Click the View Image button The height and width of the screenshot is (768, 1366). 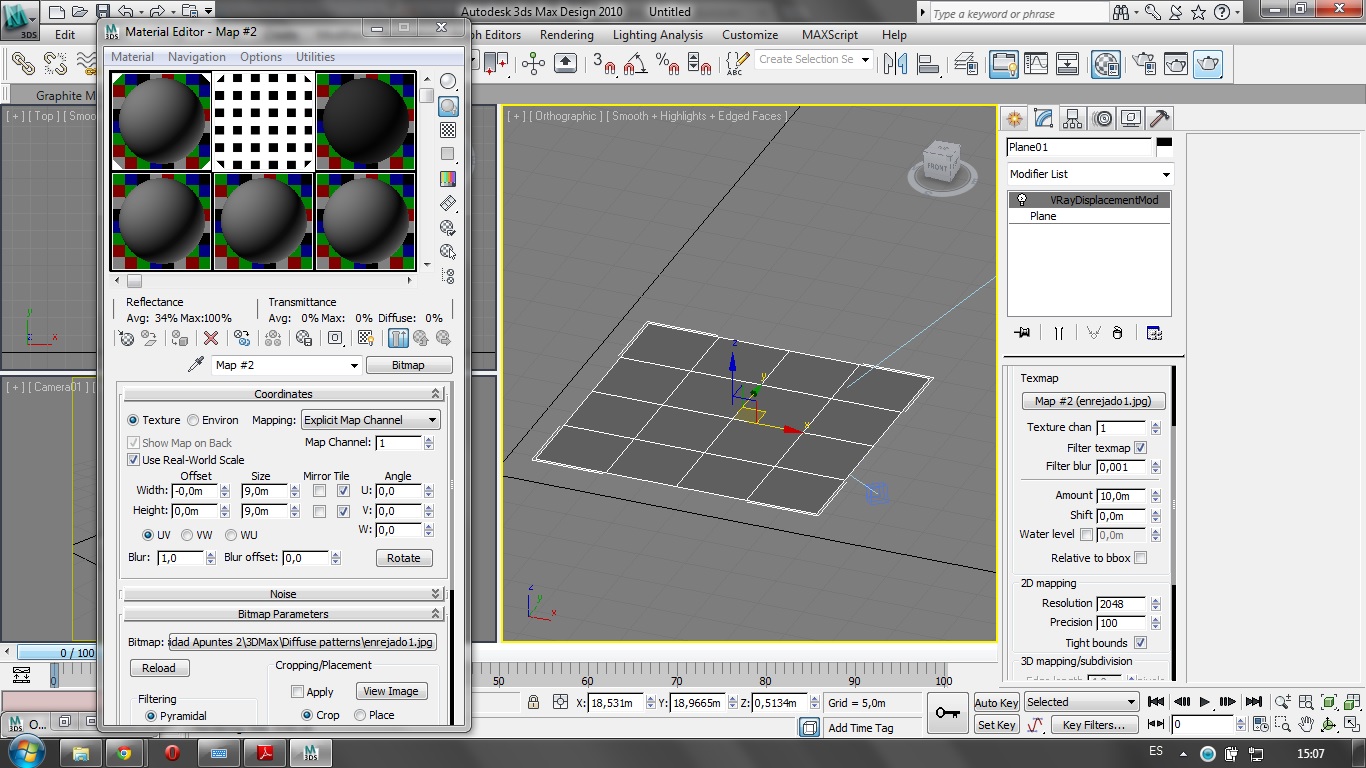(x=391, y=691)
